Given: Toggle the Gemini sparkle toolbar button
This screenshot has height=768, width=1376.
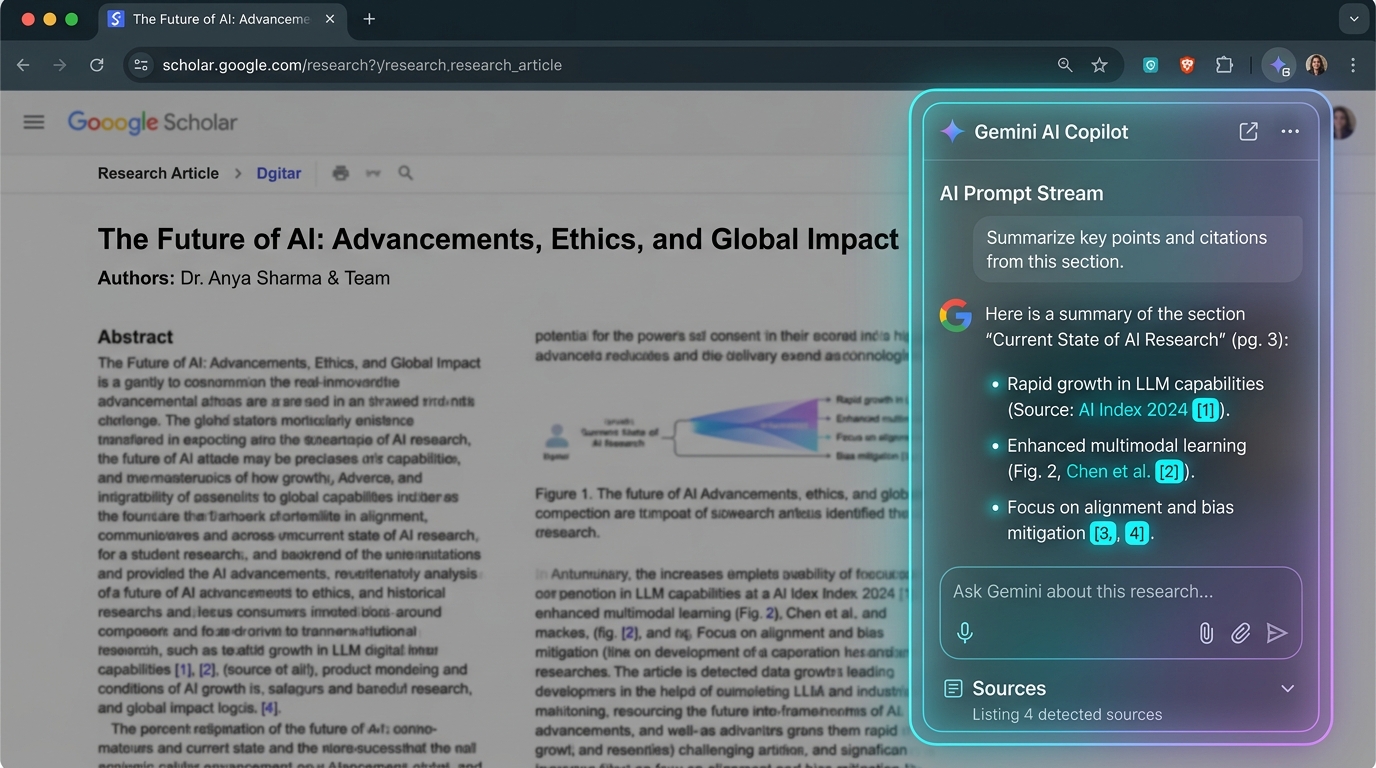Looking at the screenshot, I should 1279,66.
